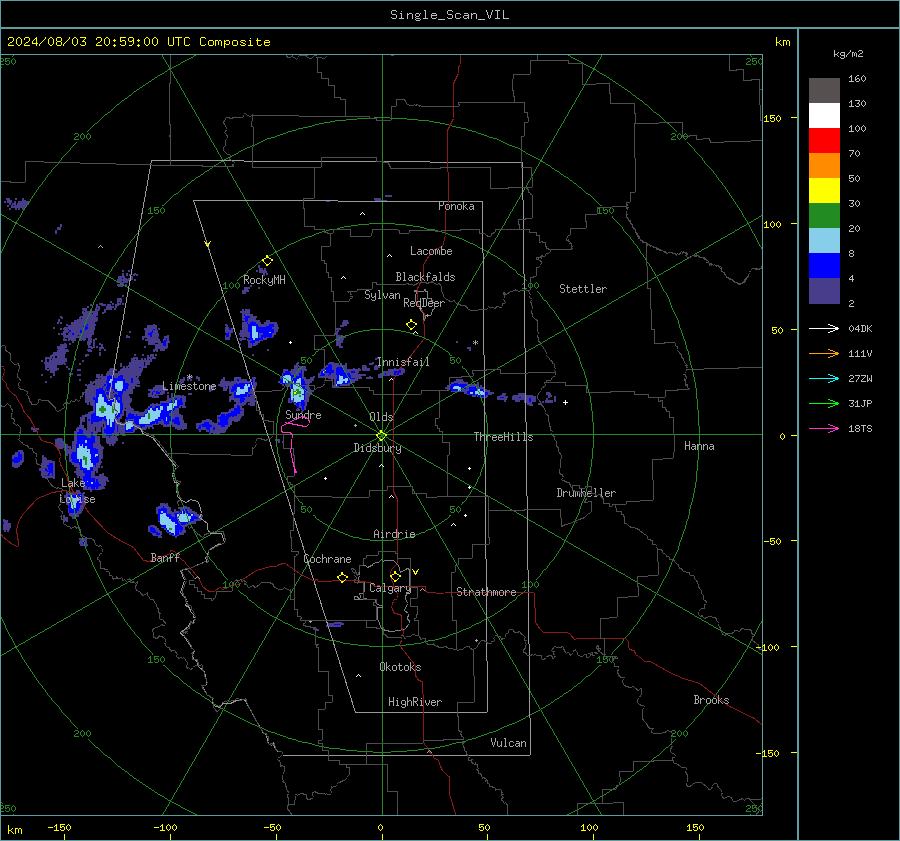Viewport: 900px width, 841px height.
Task: Click the Cochrane town label
Action: [x=327, y=559]
